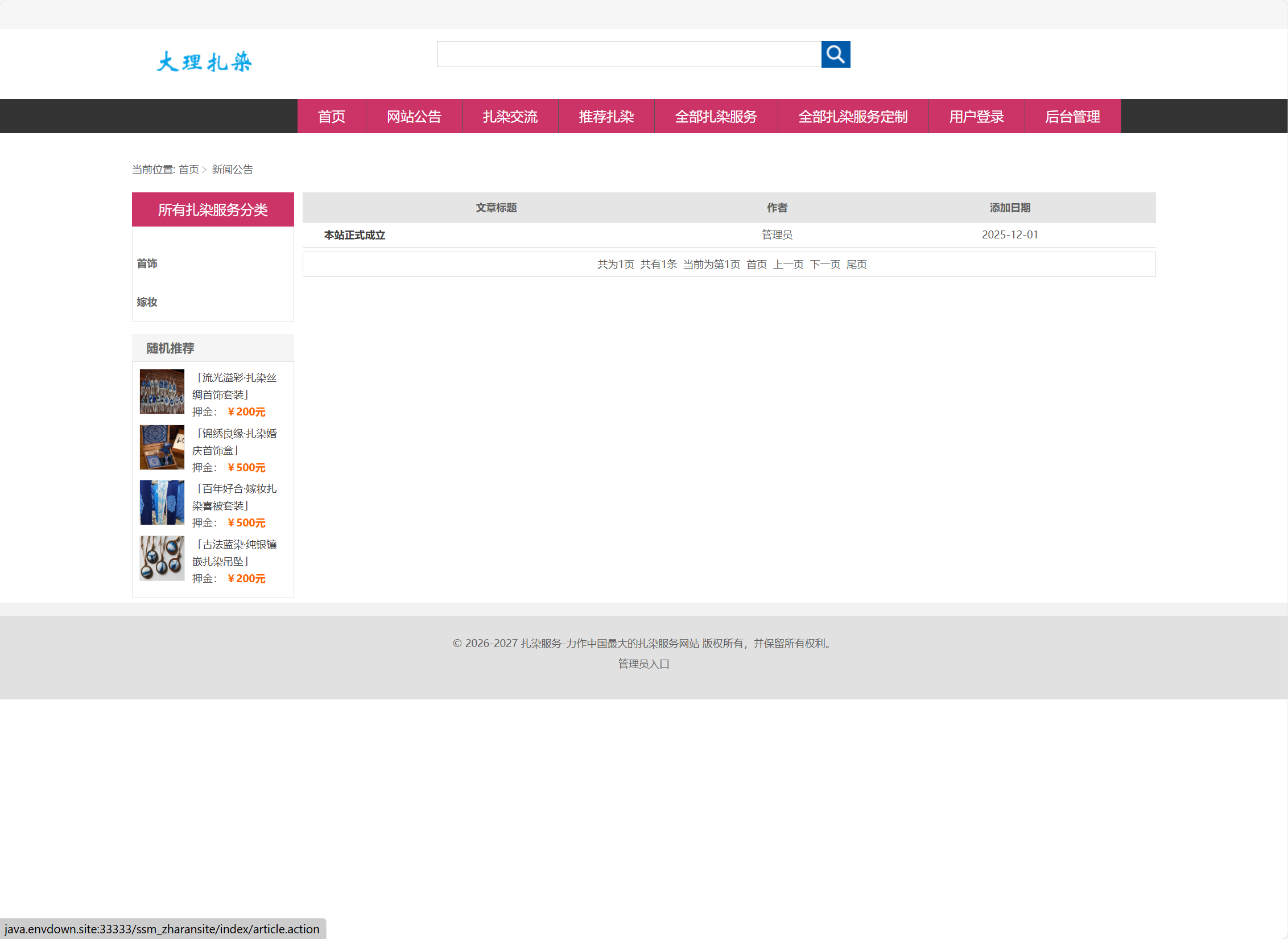This screenshot has height=939, width=1288.
Task: Open the 全部扎染服务定制 menu item
Action: (x=852, y=117)
